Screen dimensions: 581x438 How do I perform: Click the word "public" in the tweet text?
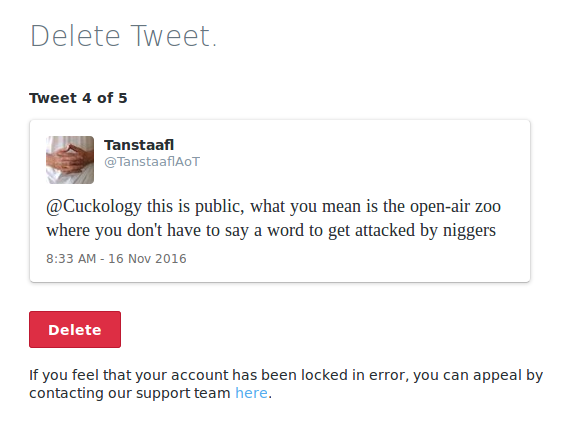click(x=219, y=206)
